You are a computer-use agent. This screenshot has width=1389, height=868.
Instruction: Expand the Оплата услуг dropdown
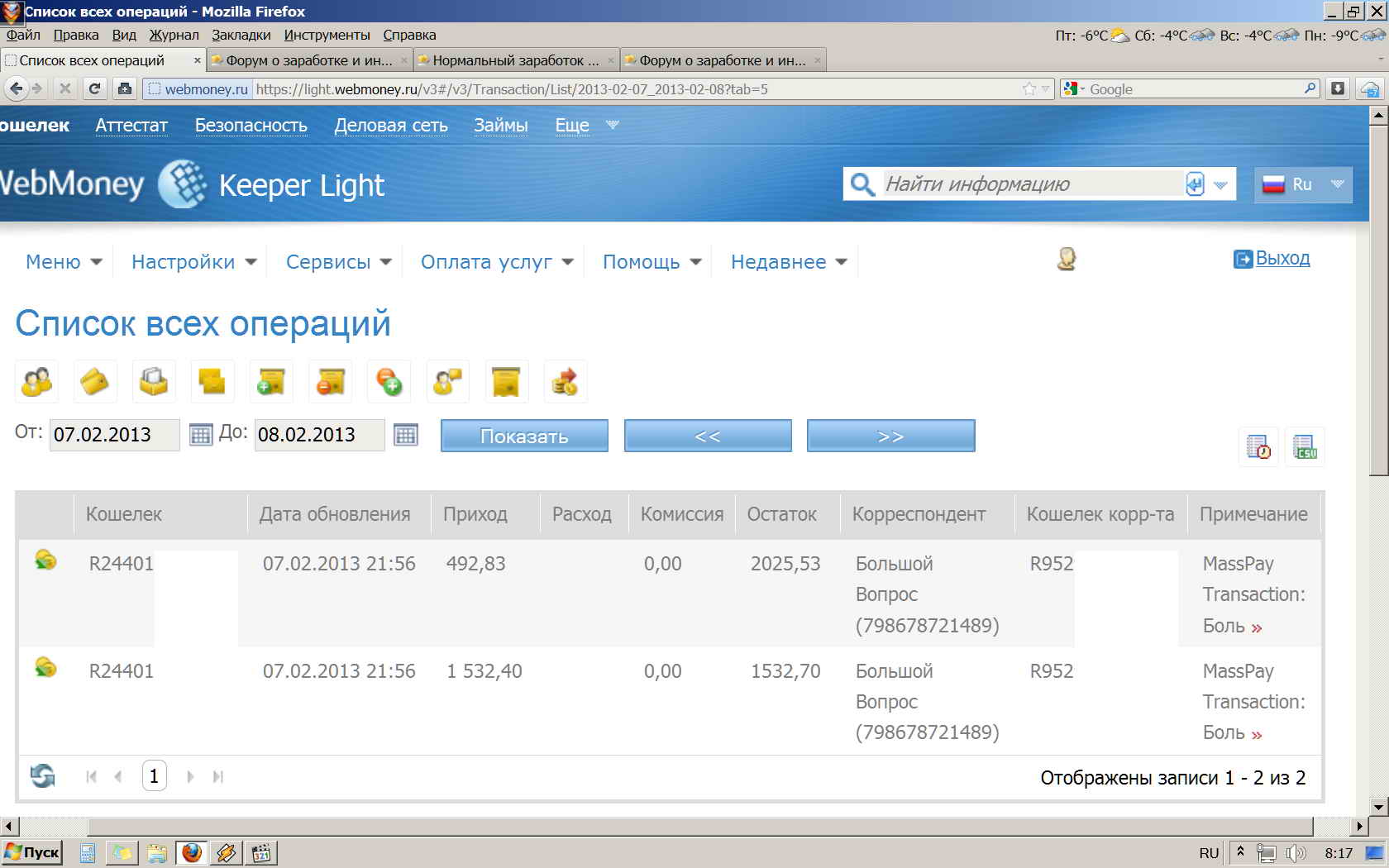pos(496,262)
